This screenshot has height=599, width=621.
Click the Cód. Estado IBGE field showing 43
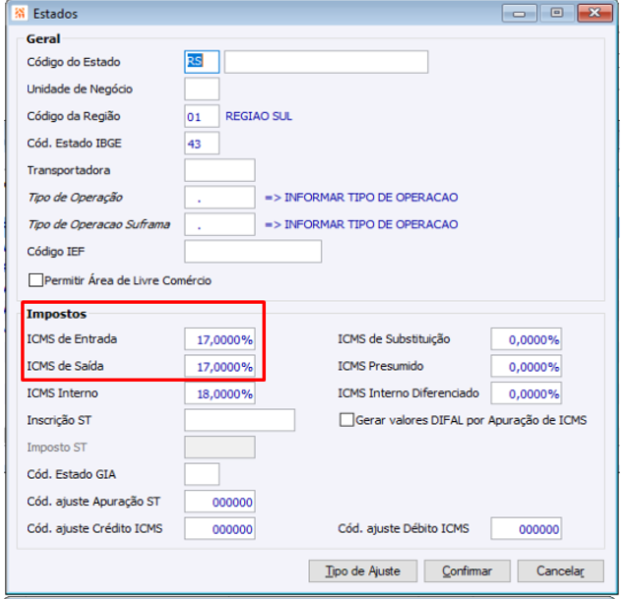point(202,143)
